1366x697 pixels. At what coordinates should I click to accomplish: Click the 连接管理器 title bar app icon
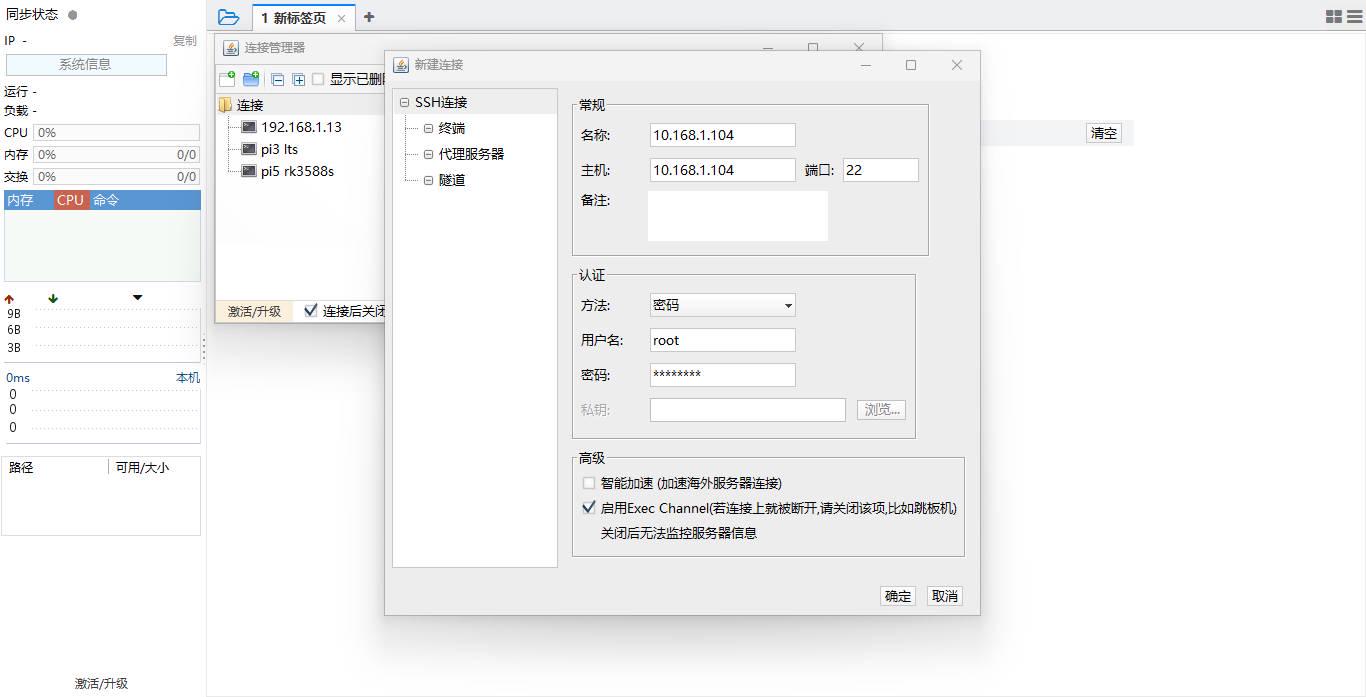231,48
